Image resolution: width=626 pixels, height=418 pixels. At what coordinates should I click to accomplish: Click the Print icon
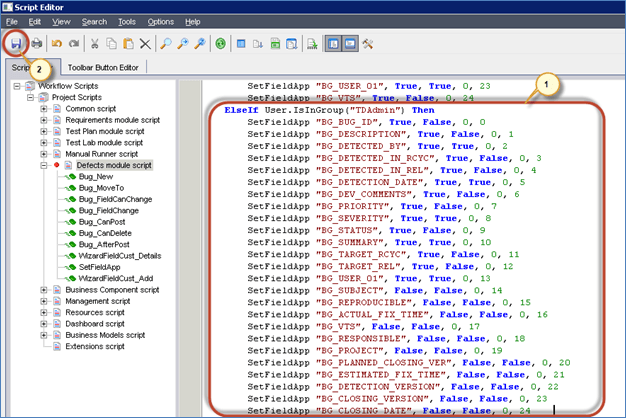point(37,44)
